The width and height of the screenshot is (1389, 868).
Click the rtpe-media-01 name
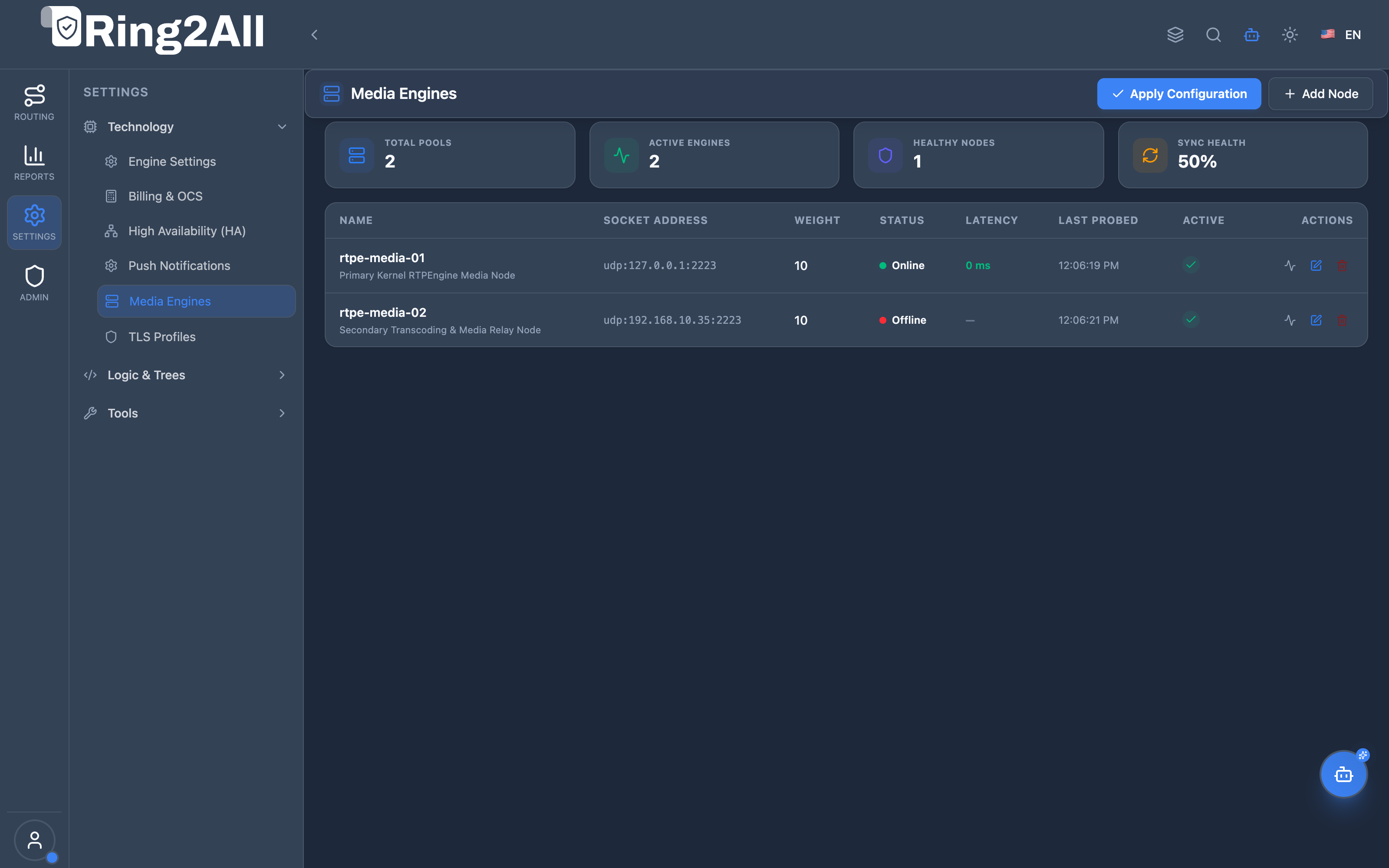(382, 258)
